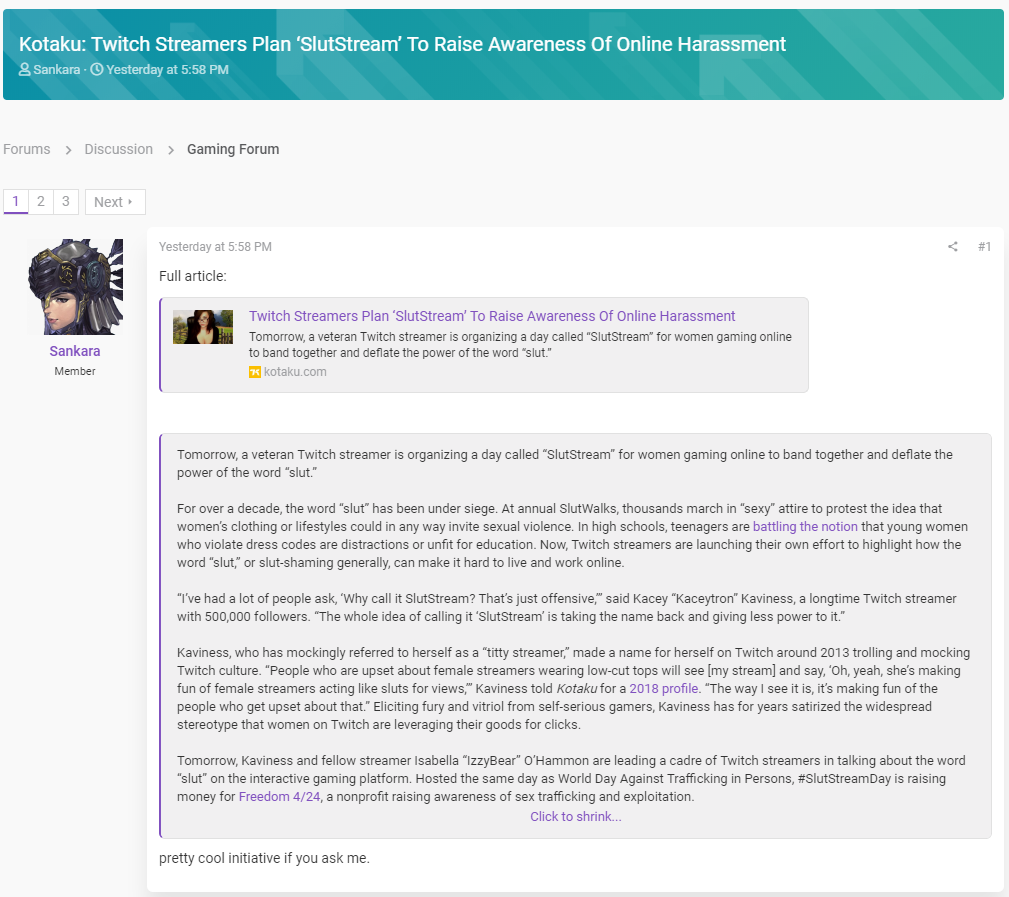The width and height of the screenshot is (1009, 897).
Task: Click header timestamp Yesterday at 5:58 PM
Action: coord(167,69)
